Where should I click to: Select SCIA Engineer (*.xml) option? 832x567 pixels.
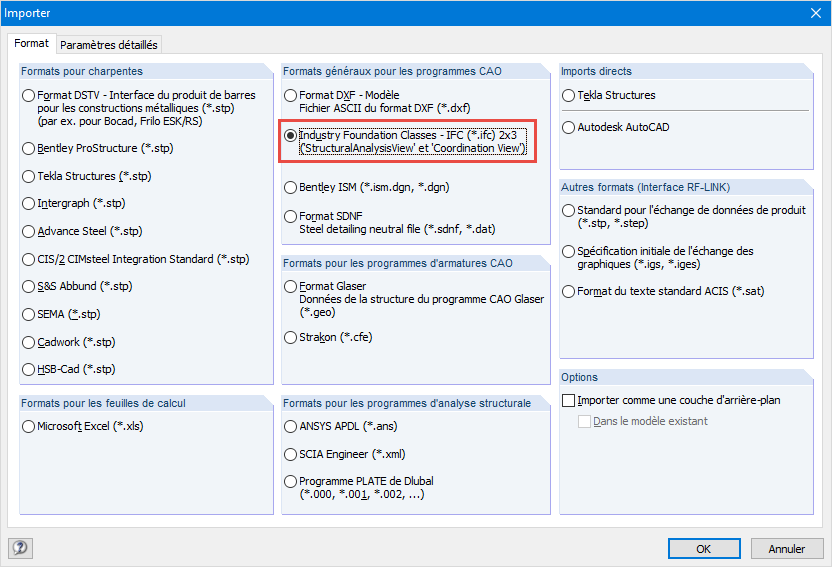click(x=291, y=454)
